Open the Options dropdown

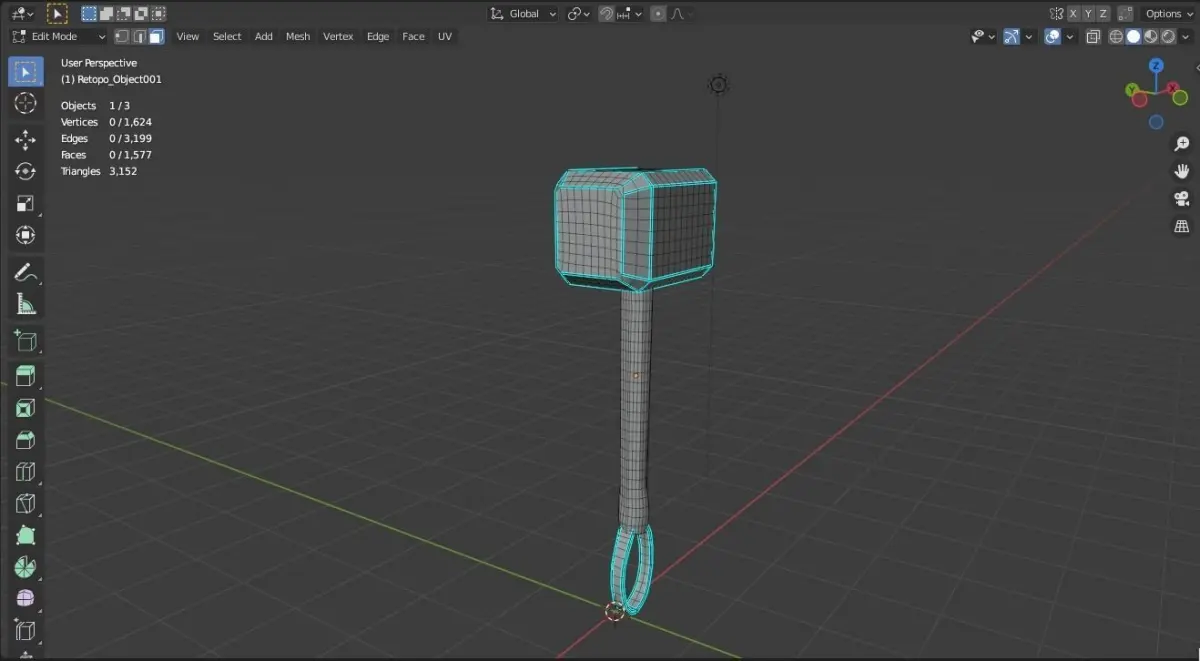[x=1169, y=14]
